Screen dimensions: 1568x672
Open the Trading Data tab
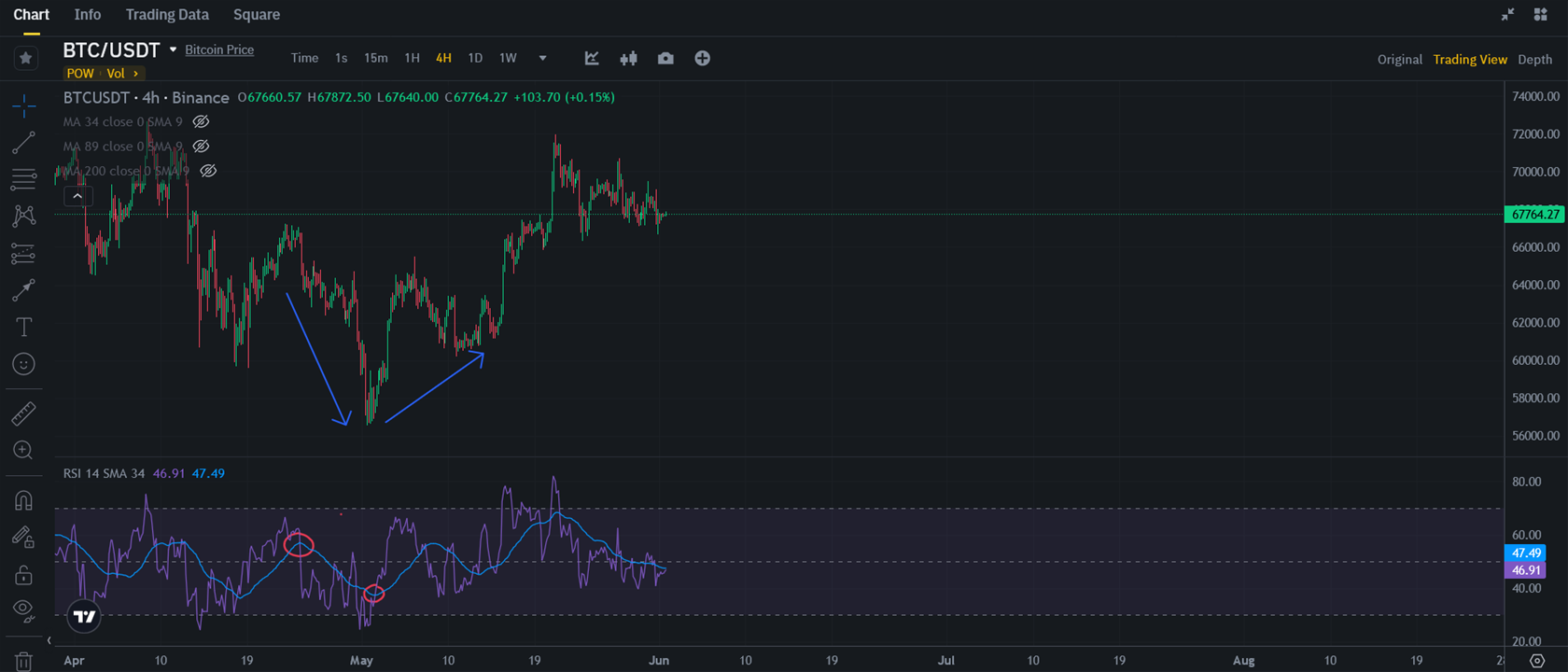pos(167,15)
